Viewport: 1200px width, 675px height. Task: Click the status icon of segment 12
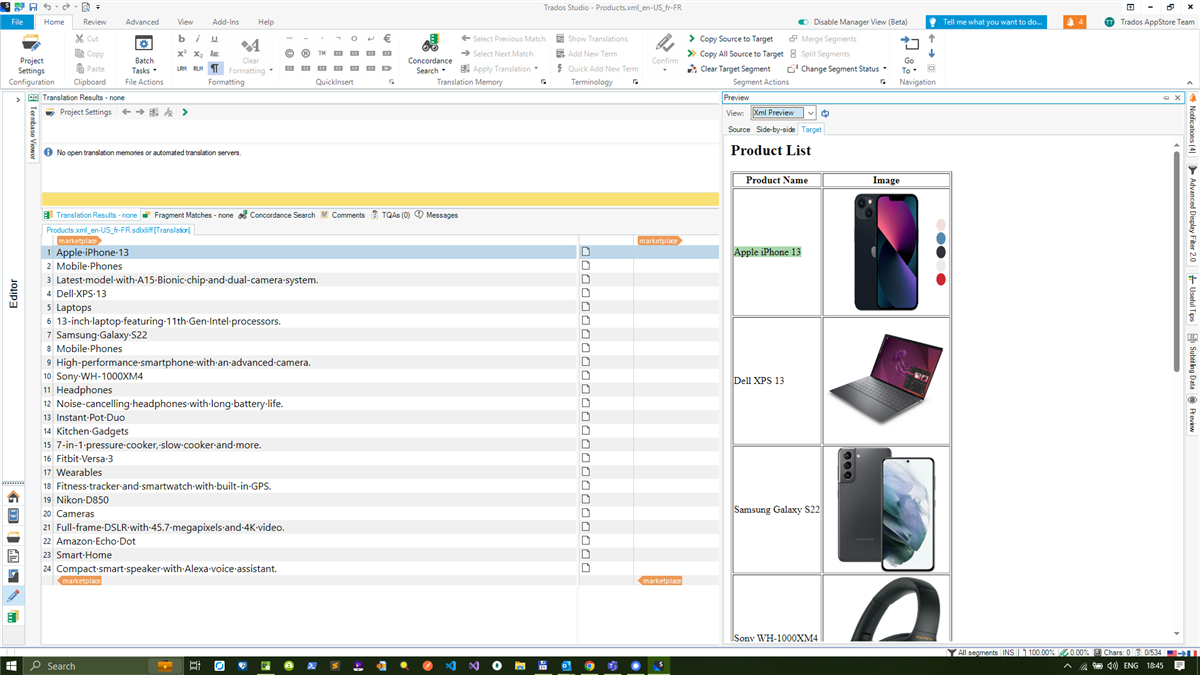[x=586, y=403]
